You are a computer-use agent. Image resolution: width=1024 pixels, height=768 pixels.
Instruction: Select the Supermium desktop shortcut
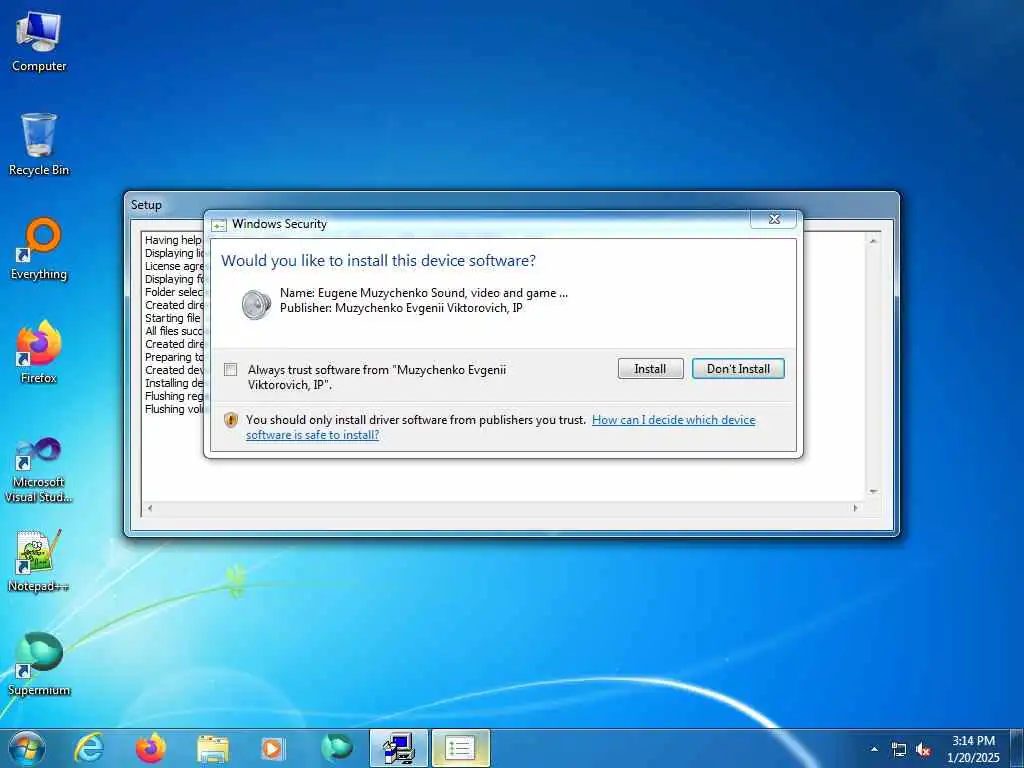(39, 664)
